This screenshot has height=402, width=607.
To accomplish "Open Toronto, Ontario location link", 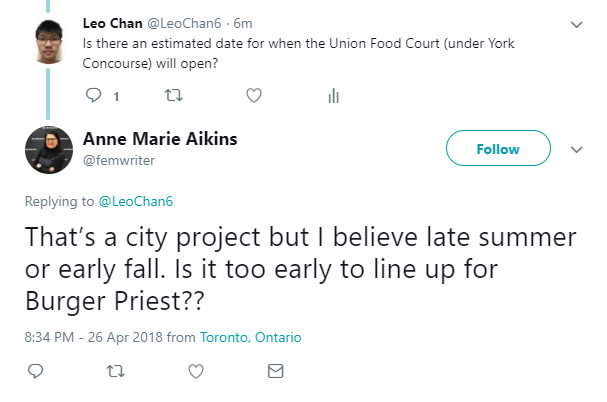I will pyautogui.click(x=250, y=337).
